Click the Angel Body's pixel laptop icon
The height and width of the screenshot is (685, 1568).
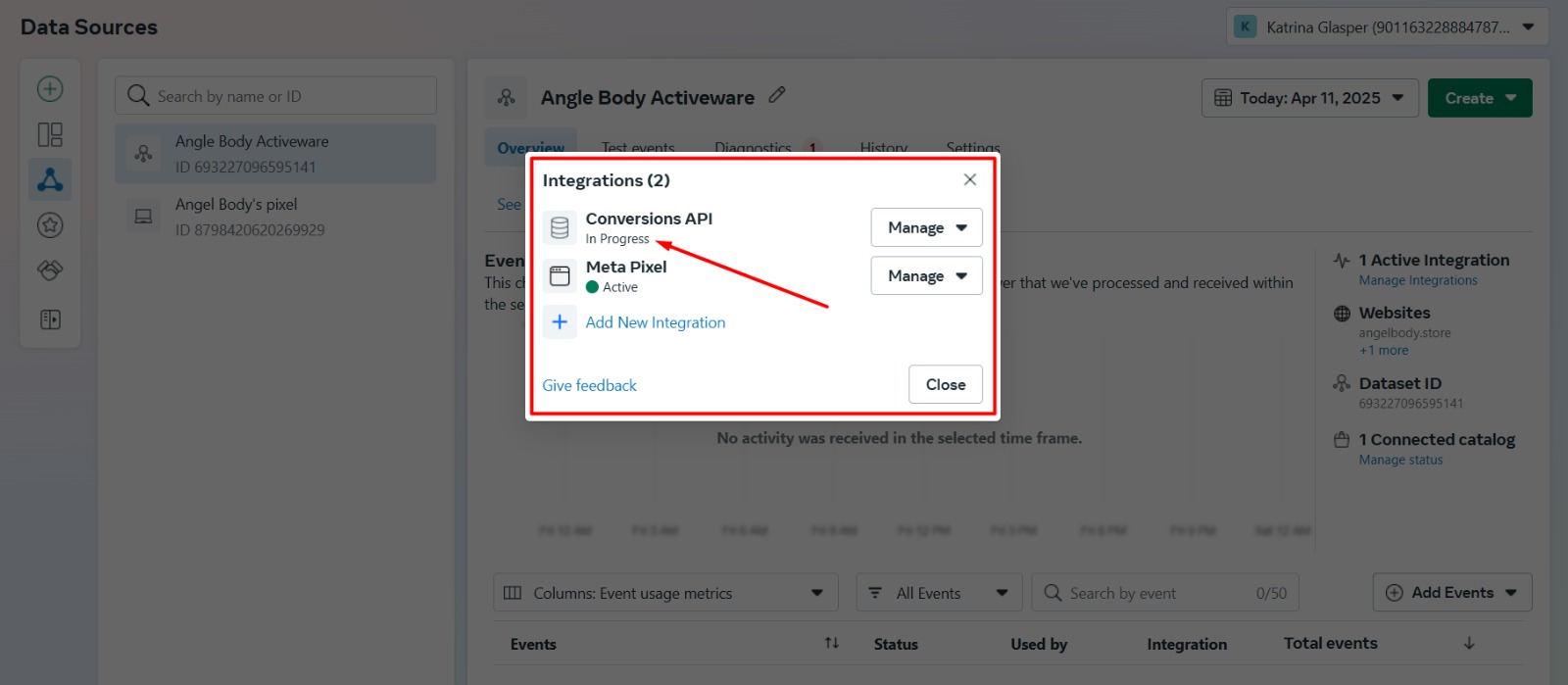pos(143,217)
